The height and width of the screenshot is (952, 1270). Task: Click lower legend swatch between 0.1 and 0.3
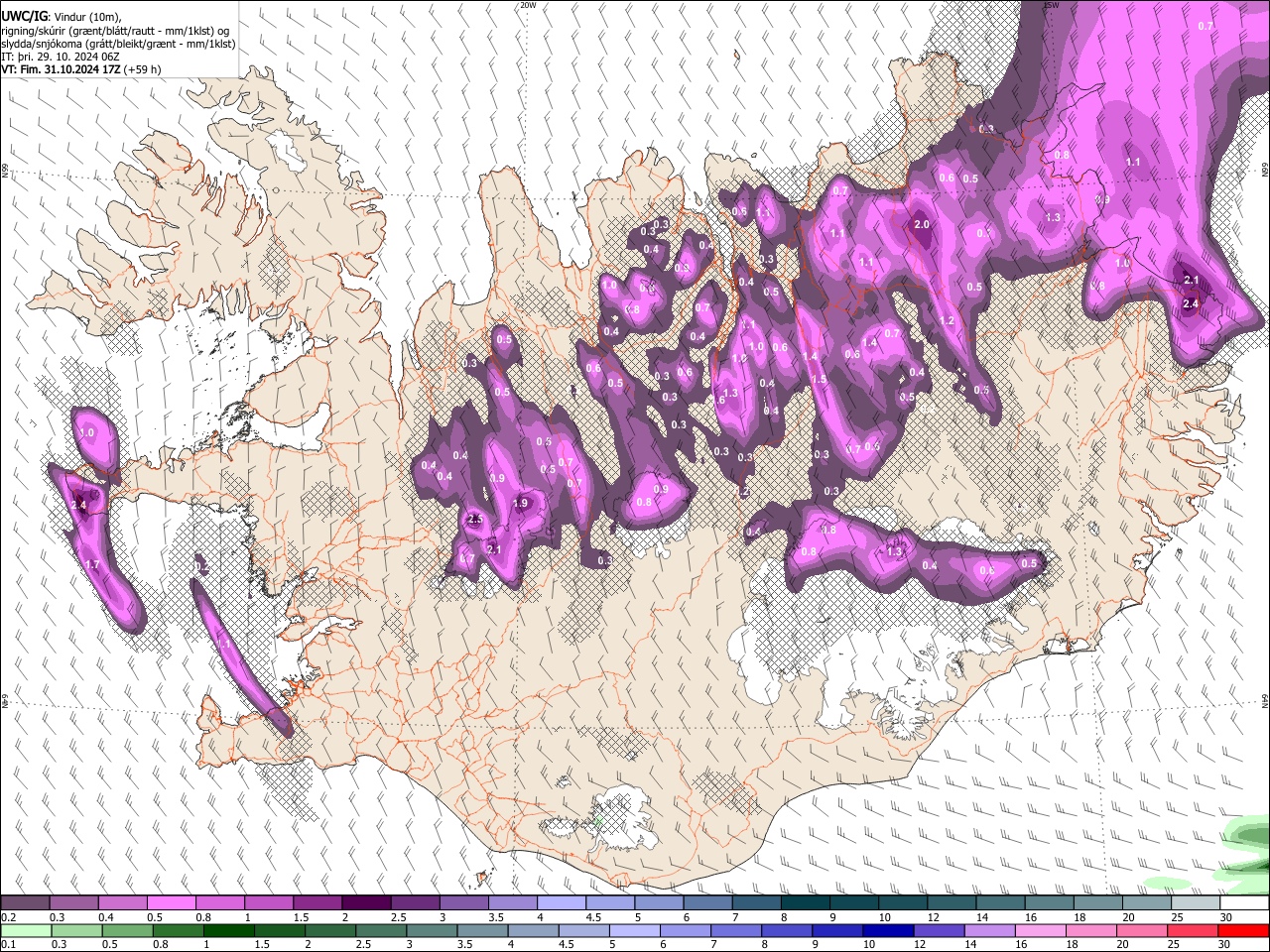25,931
